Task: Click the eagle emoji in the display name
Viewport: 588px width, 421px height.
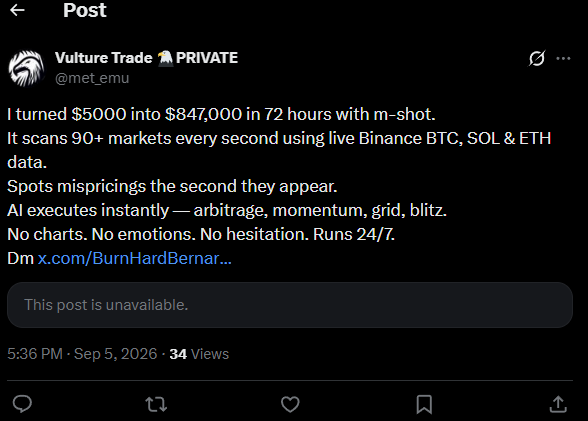Action: [165, 58]
